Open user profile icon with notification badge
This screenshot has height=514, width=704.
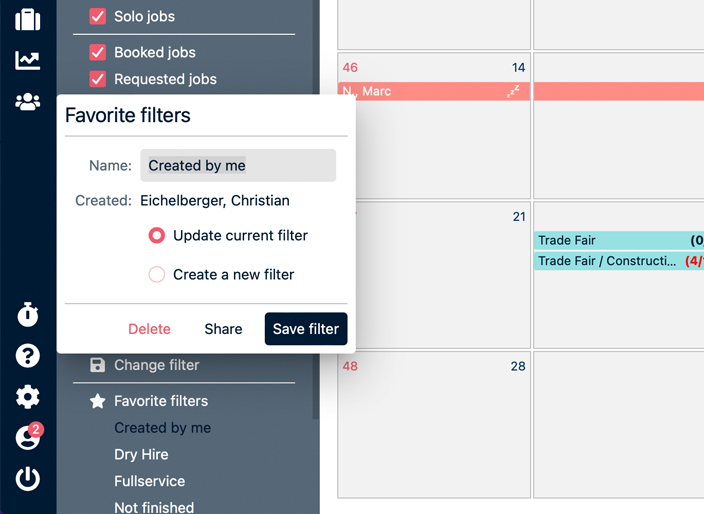28,438
